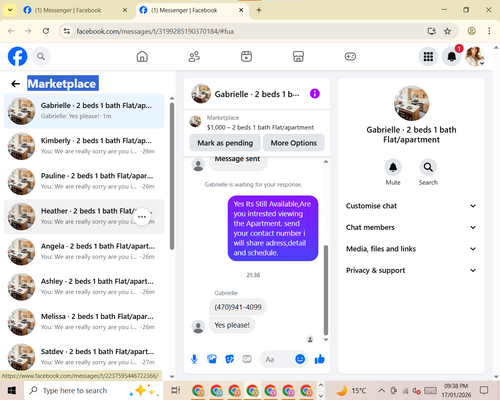Click Mark as pending button

click(x=225, y=143)
